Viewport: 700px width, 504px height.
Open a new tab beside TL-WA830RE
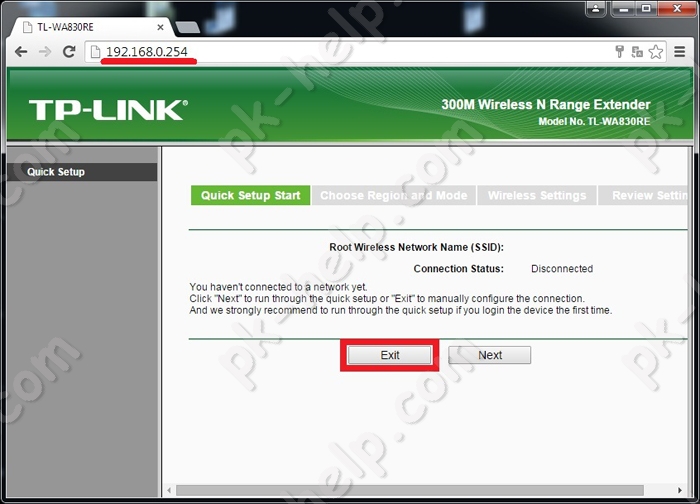(x=188, y=27)
